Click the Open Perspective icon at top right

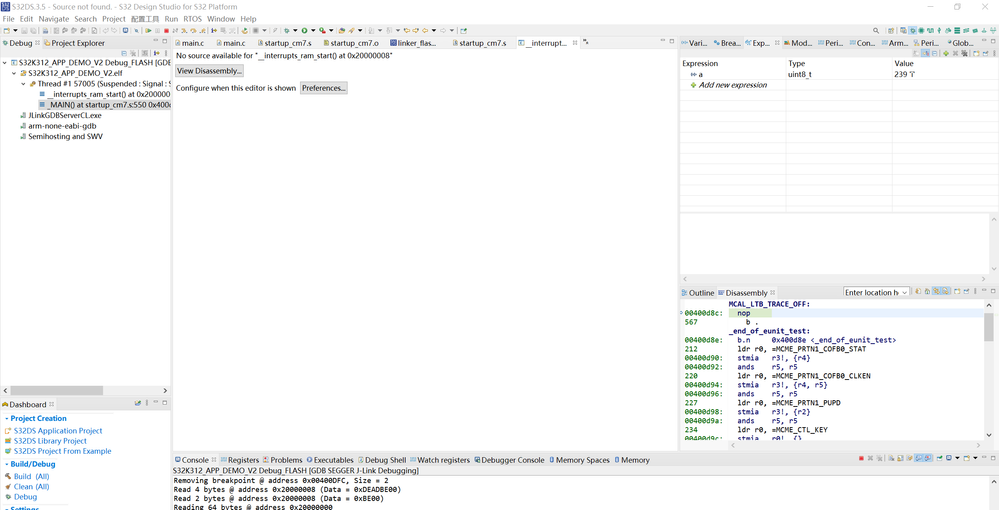tap(891, 31)
